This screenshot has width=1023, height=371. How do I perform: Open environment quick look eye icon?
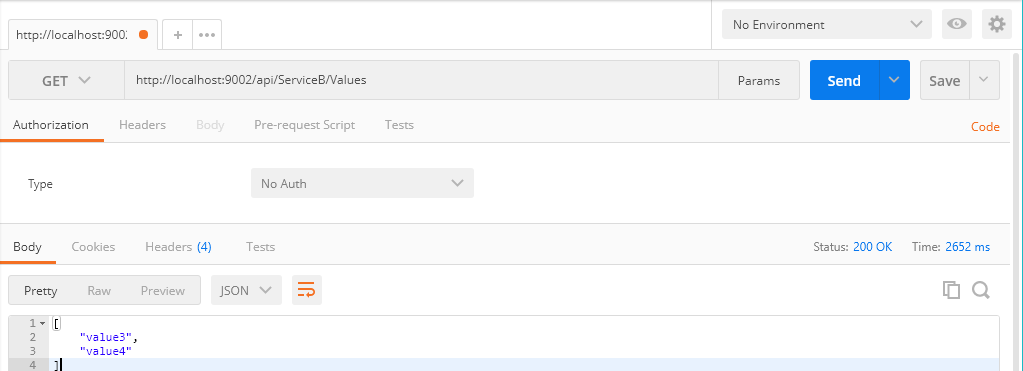point(956,25)
